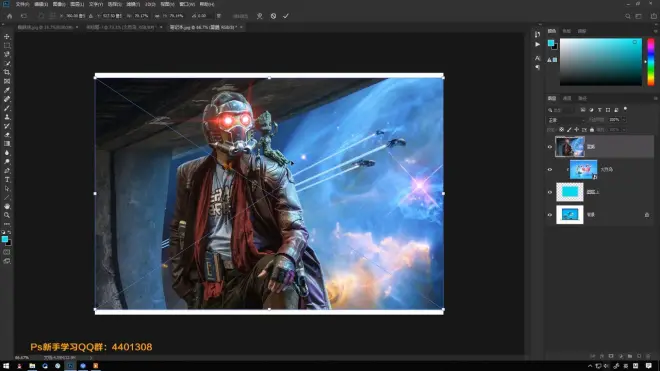Cancel the transform with the circle-slash button
The height and width of the screenshot is (371, 660).
(273, 16)
